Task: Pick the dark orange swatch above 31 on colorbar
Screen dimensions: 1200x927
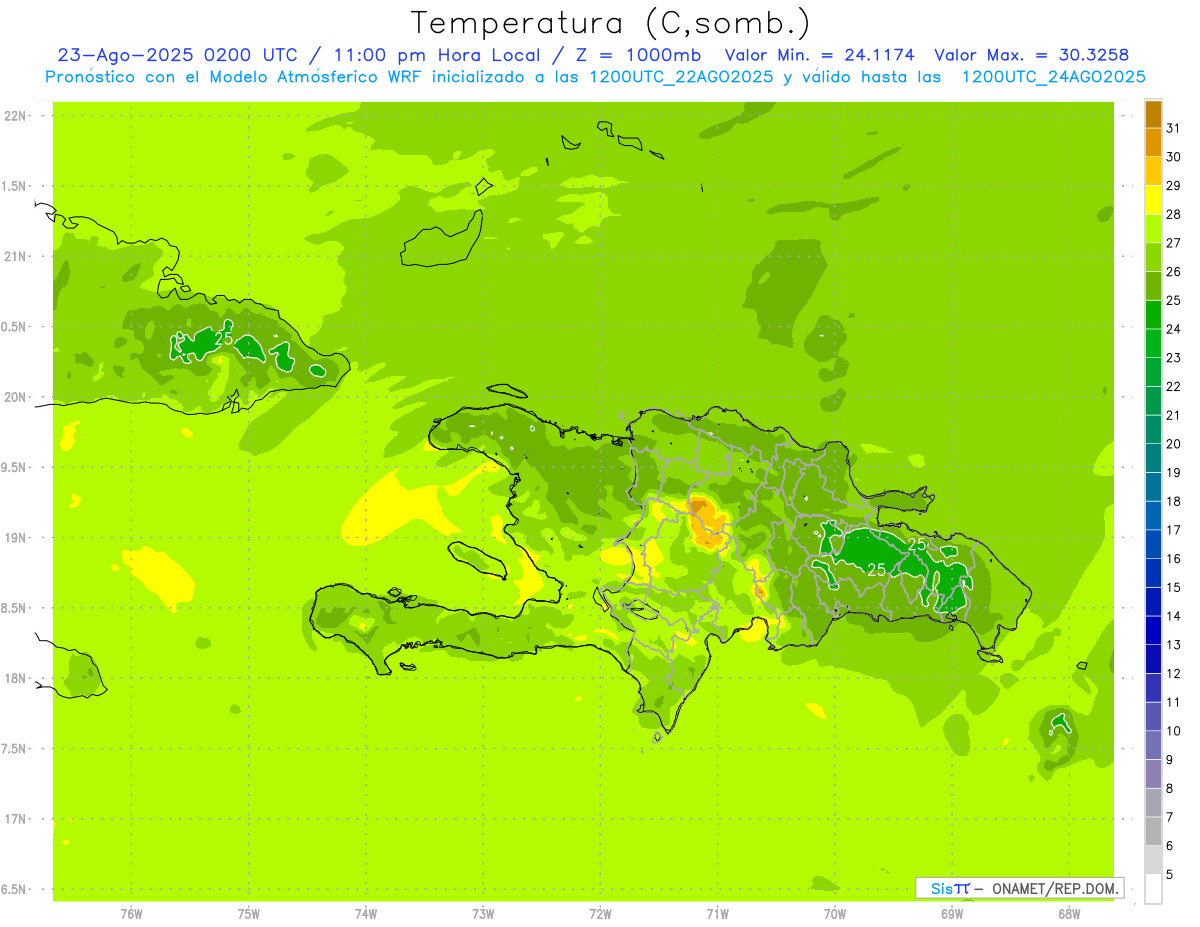Action: point(1153,114)
